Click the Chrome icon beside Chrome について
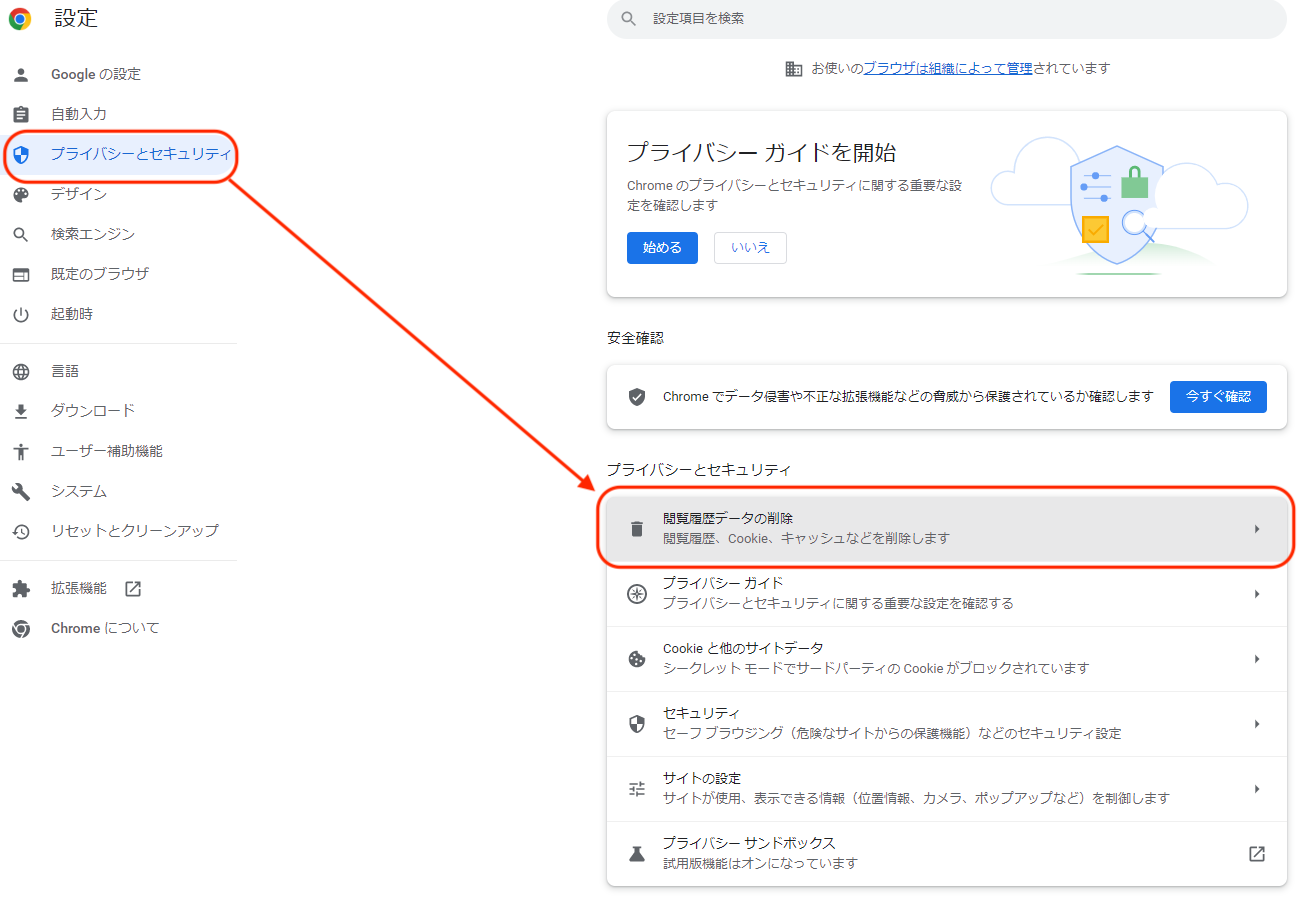The width and height of the screenshot is (1306, 908). (x=21, y=629)
